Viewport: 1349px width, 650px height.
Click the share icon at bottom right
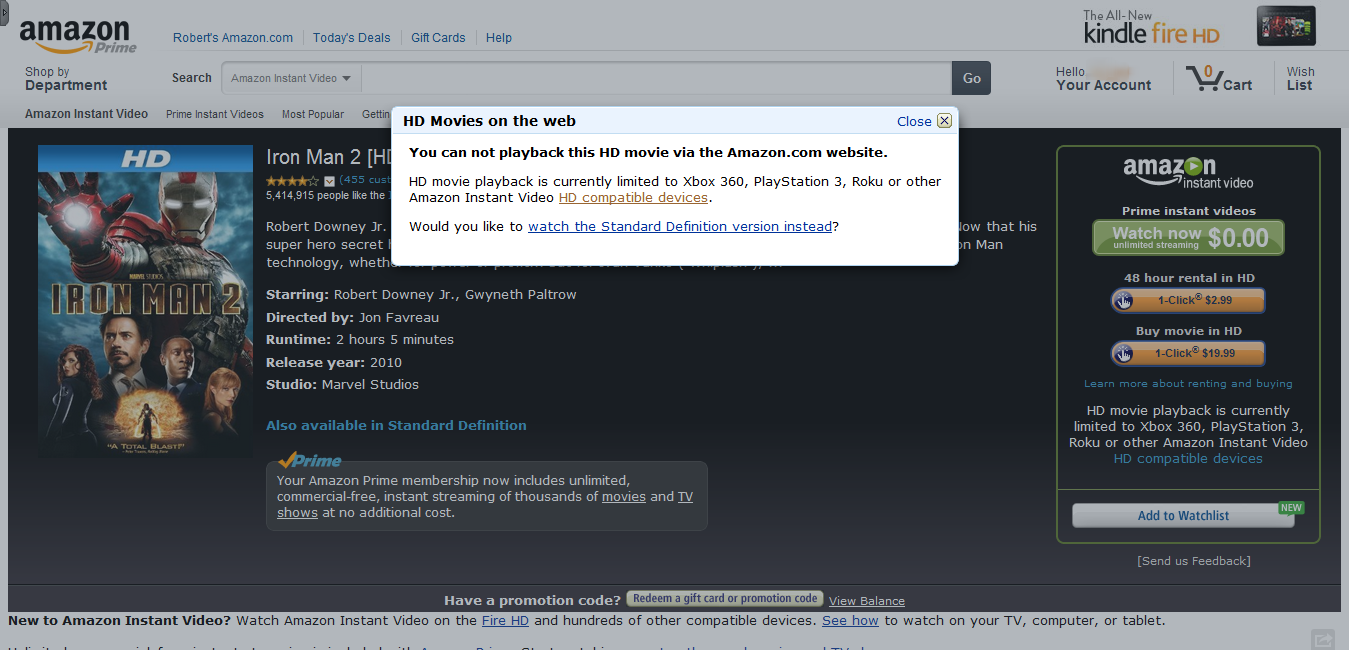1323,640
